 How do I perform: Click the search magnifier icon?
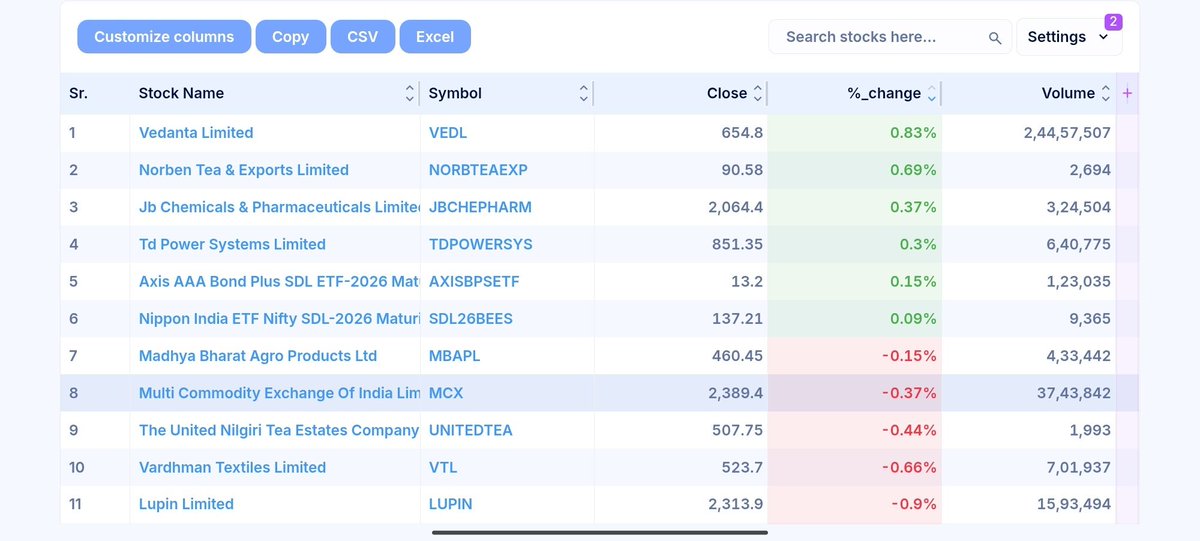click(x=995, y=38)
